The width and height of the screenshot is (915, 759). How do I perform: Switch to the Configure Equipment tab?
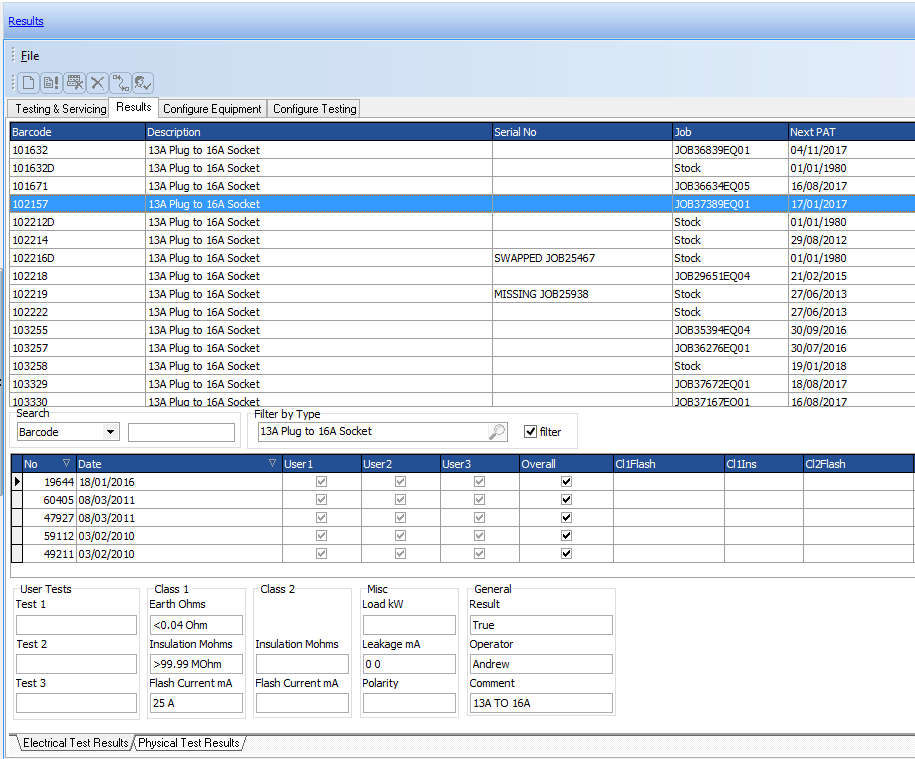tap(212, 109)
